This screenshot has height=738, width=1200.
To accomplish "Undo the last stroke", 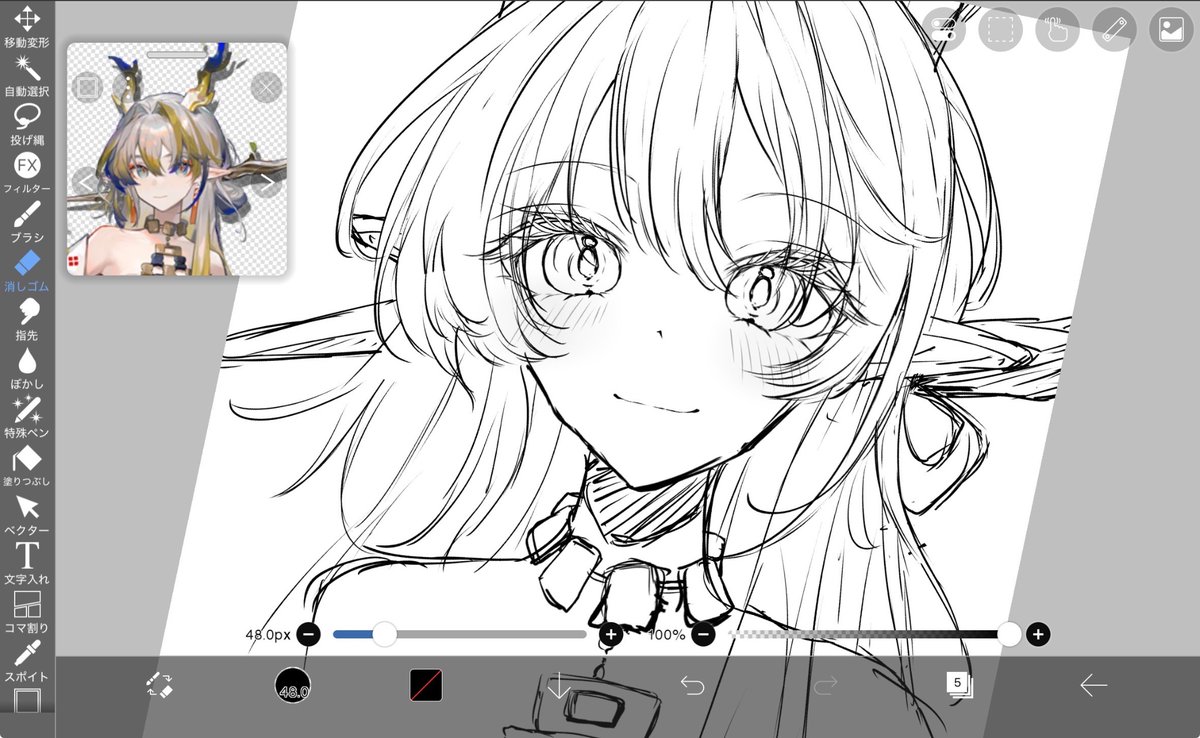I will [692, 685].
